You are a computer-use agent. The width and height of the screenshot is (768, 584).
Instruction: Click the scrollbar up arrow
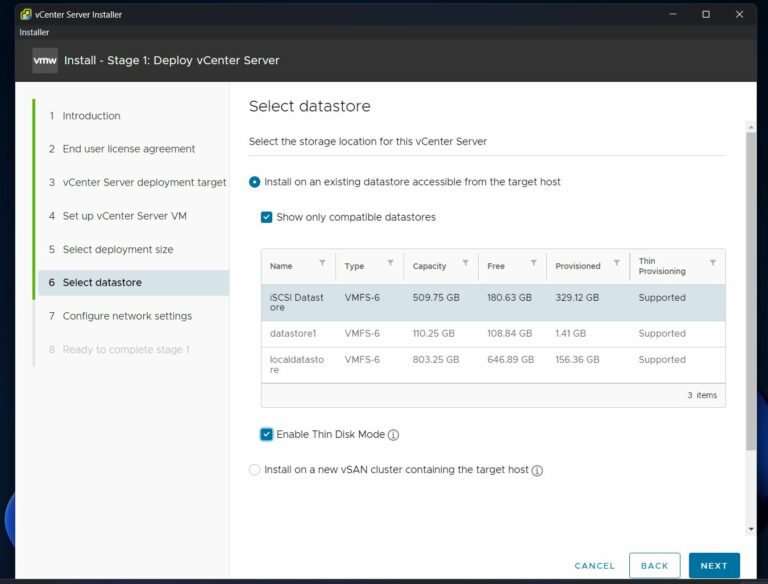[751, 127]
